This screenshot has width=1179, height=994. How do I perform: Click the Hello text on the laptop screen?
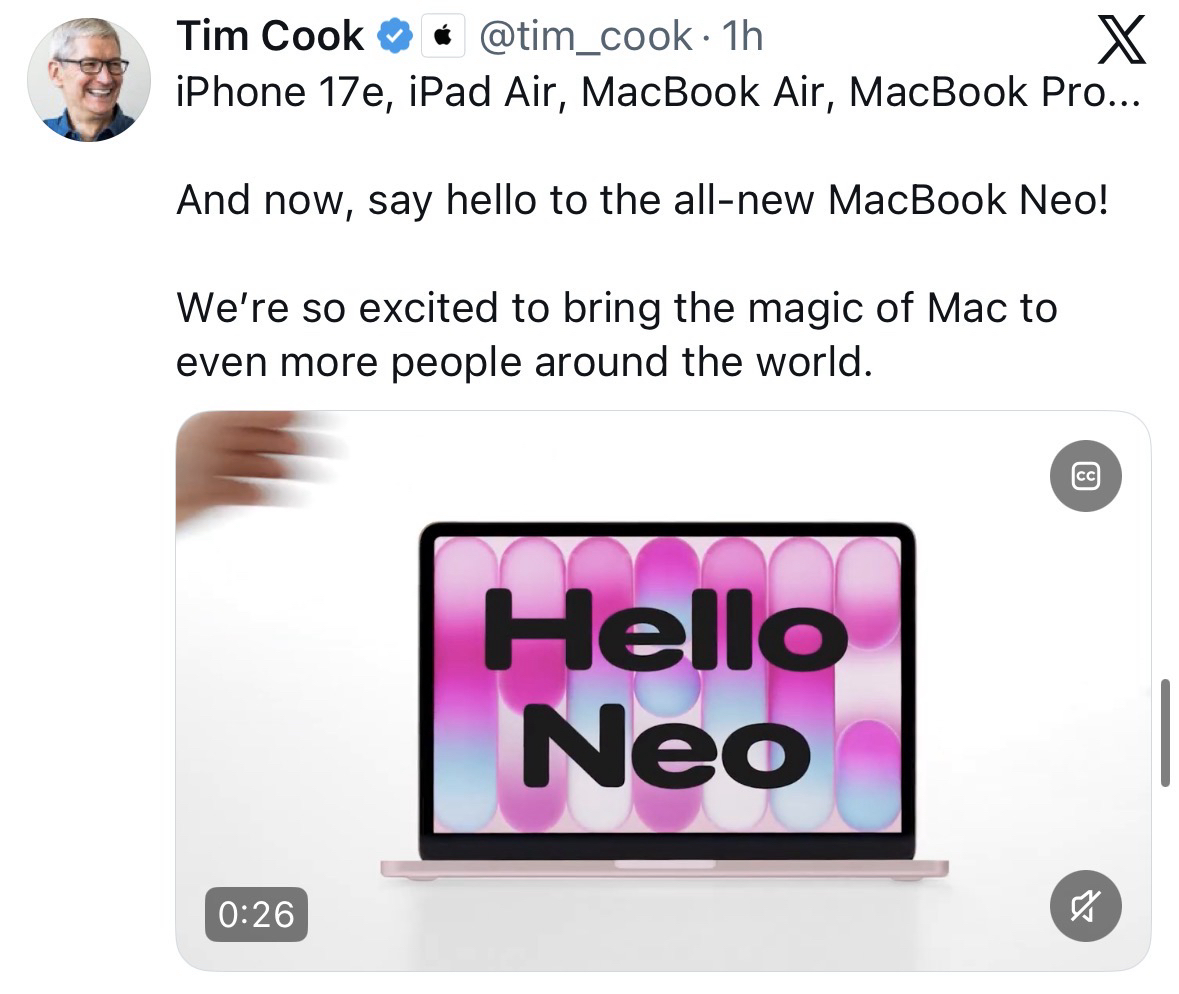coord(665,630)
